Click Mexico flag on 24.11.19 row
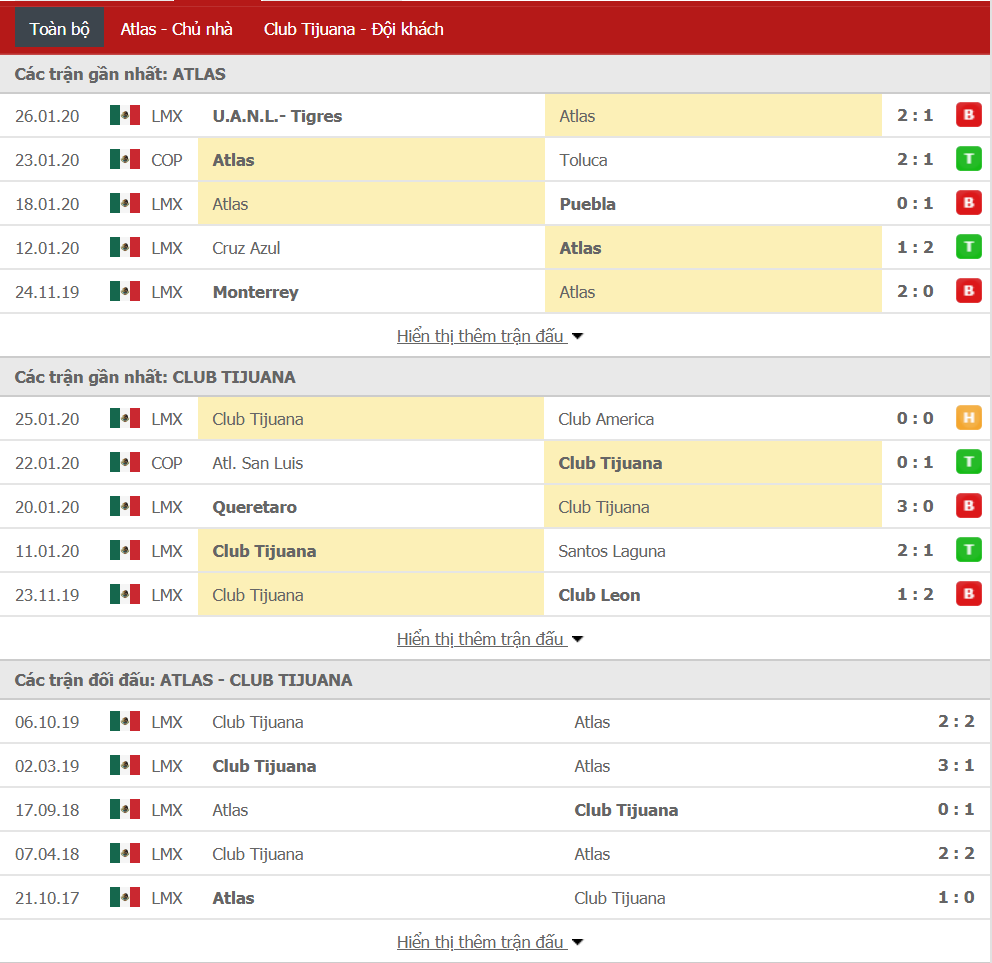 125,291
